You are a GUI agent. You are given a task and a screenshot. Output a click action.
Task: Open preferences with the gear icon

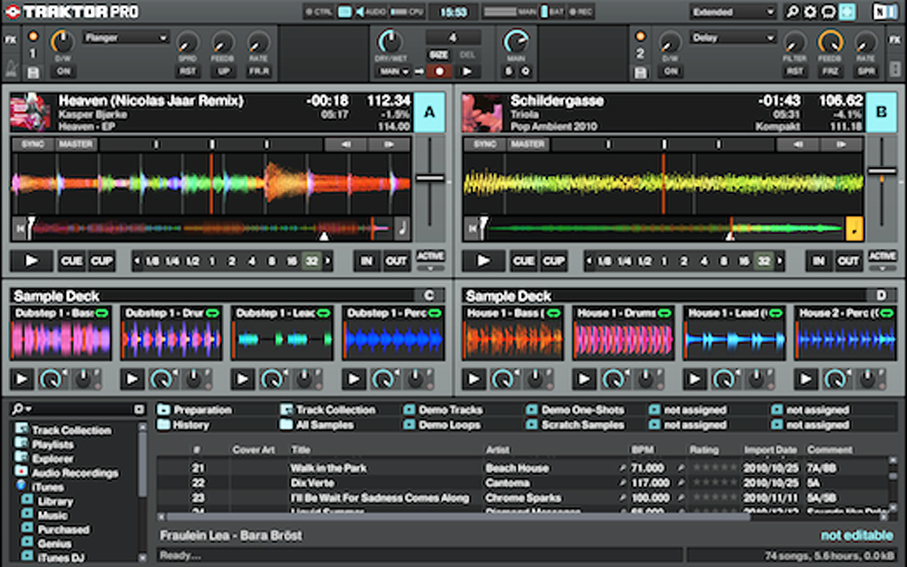point(810,12)
